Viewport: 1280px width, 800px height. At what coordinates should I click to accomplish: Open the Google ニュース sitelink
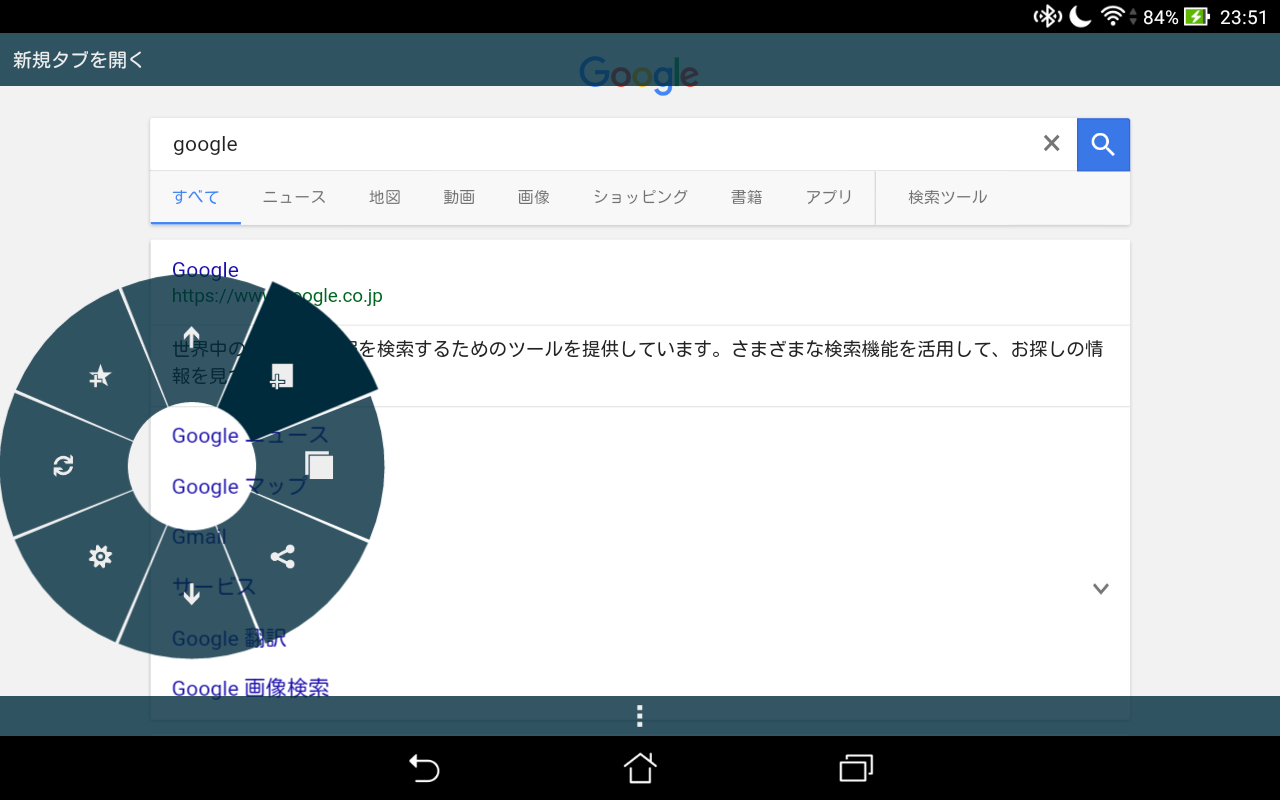click(x=250, y=436)
